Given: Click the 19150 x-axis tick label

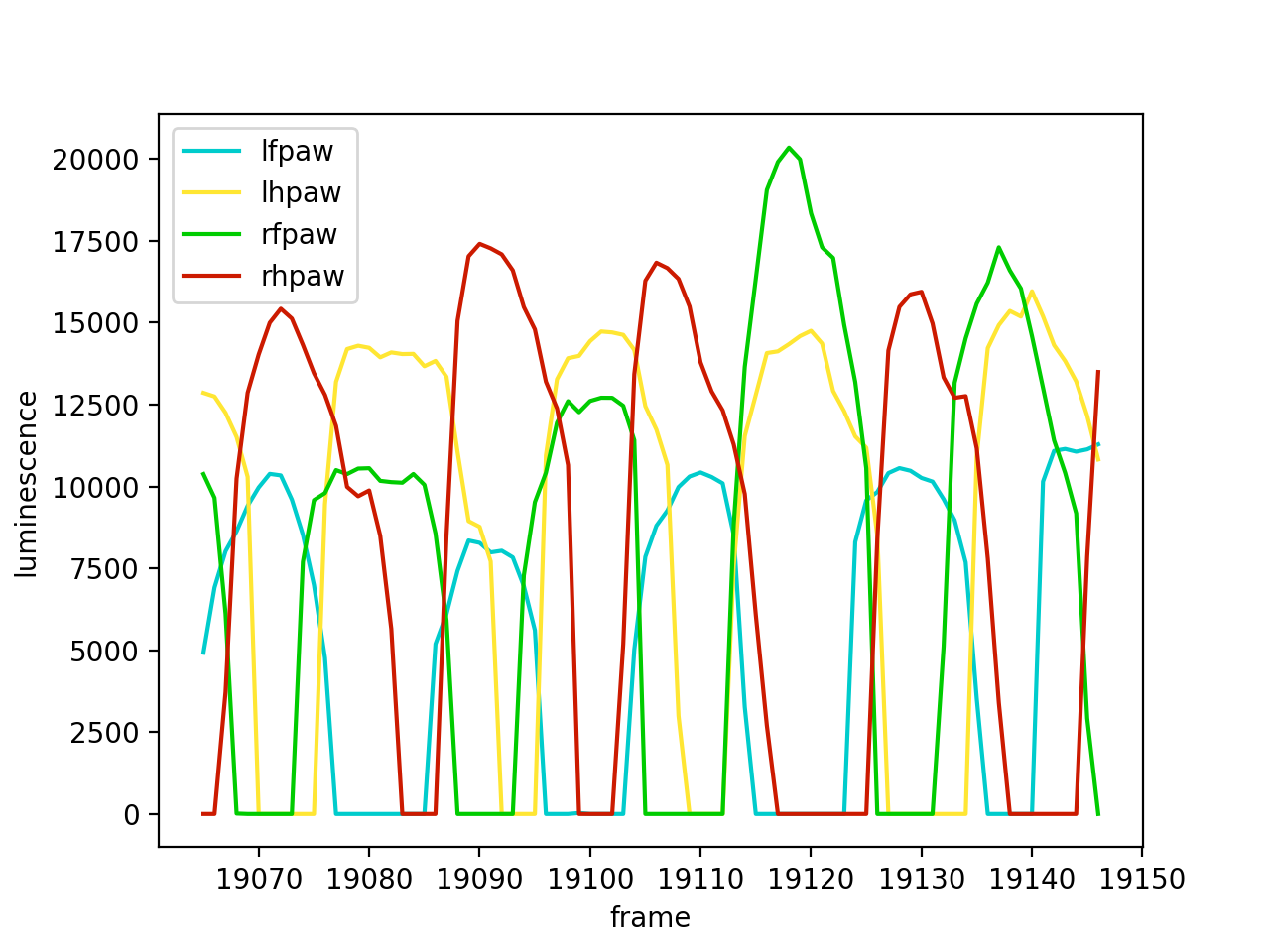Looking at the screenshot, I should (1142, 879).
